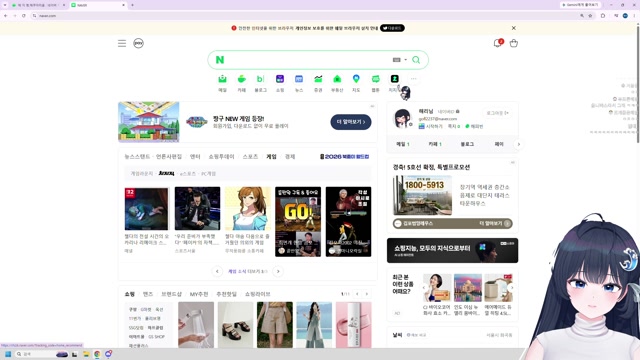The width and height of the screenshot is (640, 360).
Task: Show next shopping items page arrow
Action: point(367,294)
